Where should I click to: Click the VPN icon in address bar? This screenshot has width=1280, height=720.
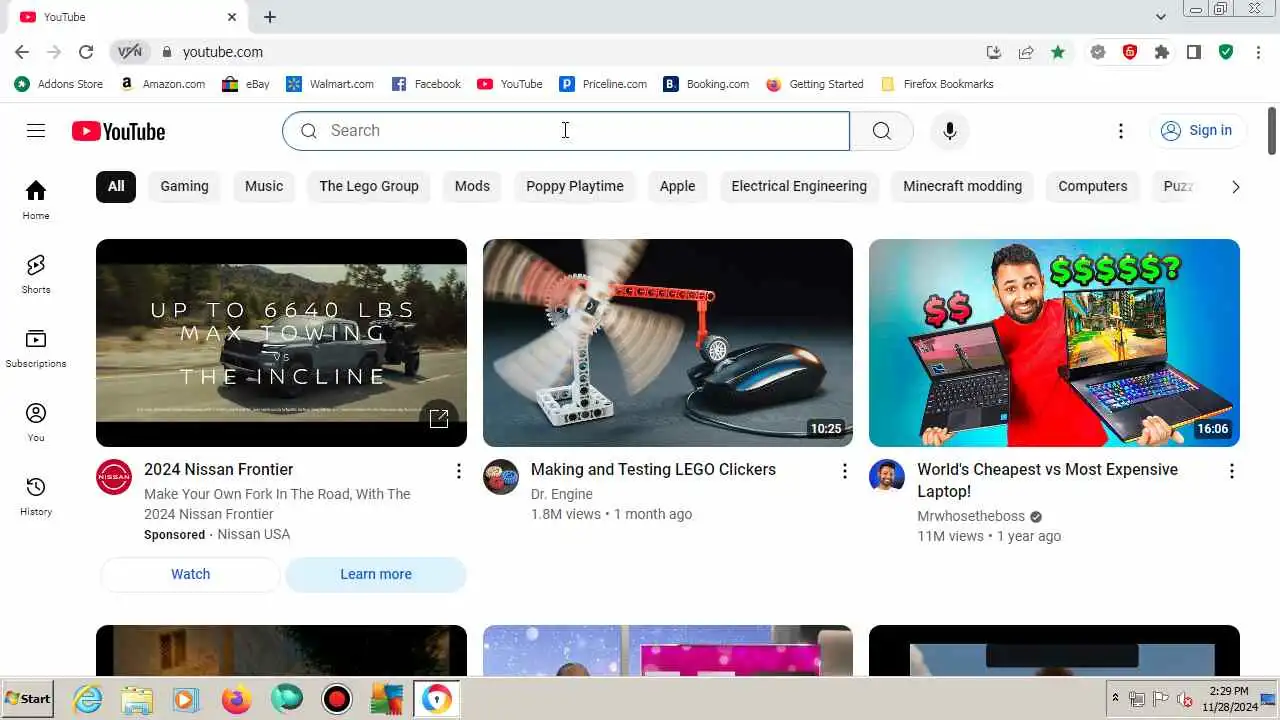(130, 52)
